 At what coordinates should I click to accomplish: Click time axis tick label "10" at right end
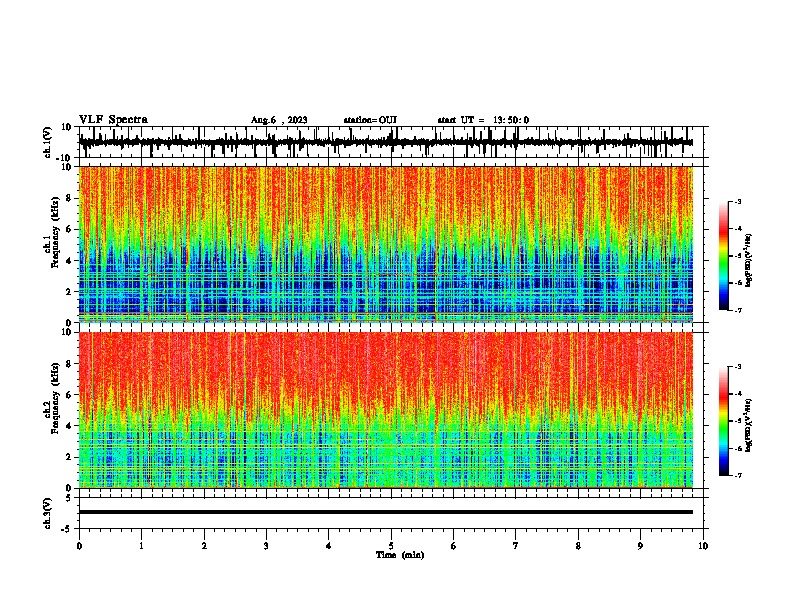(x=703, y=546)
